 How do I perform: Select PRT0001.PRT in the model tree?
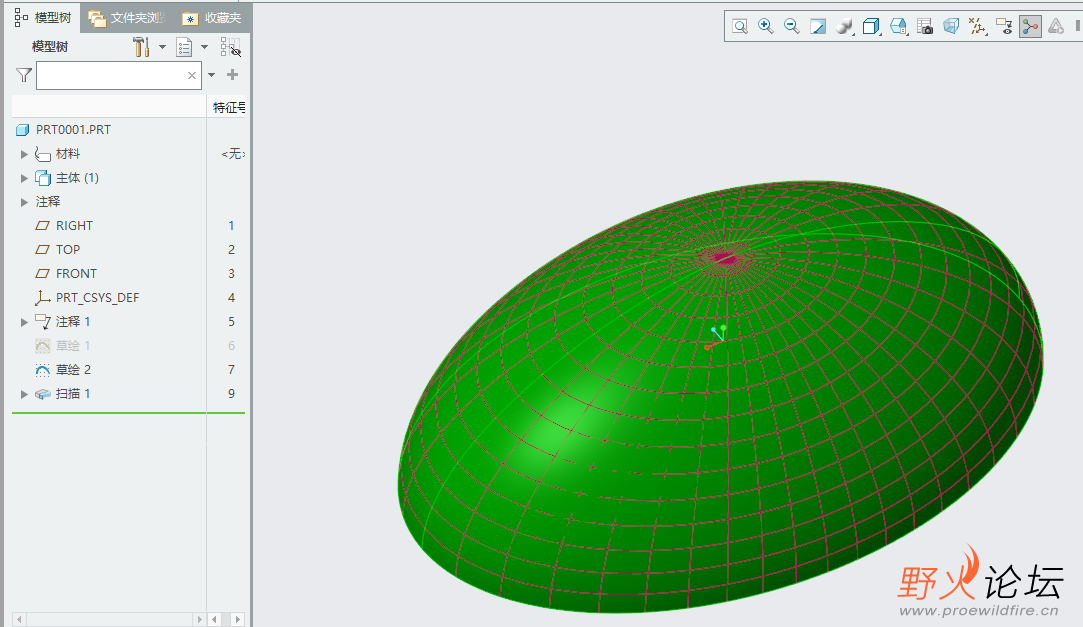click(x=73, y=130)
